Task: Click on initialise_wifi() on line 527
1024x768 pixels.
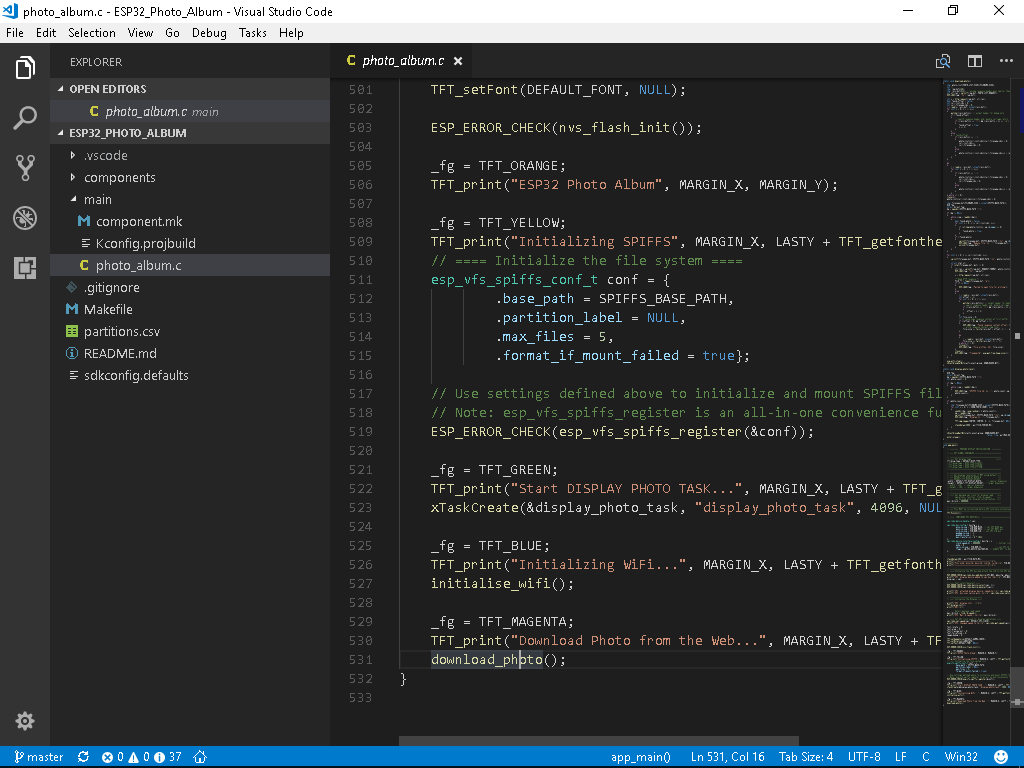Action: pos(502,583)
